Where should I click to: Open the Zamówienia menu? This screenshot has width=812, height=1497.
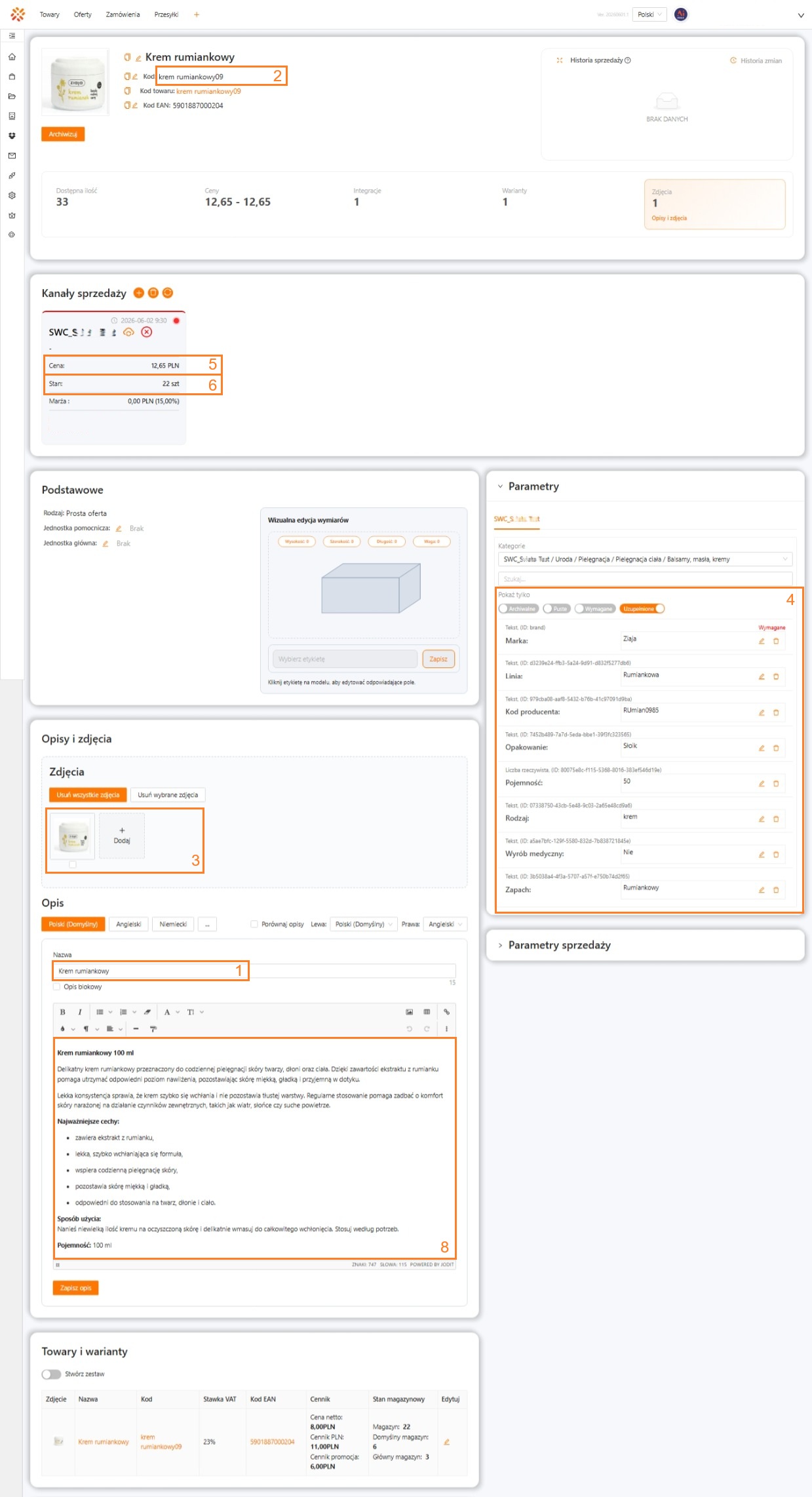123,14
